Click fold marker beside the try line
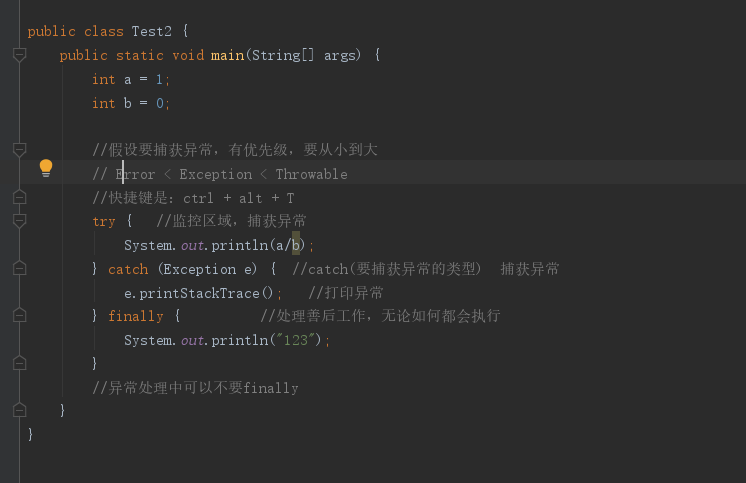 (x=19, y=221)
